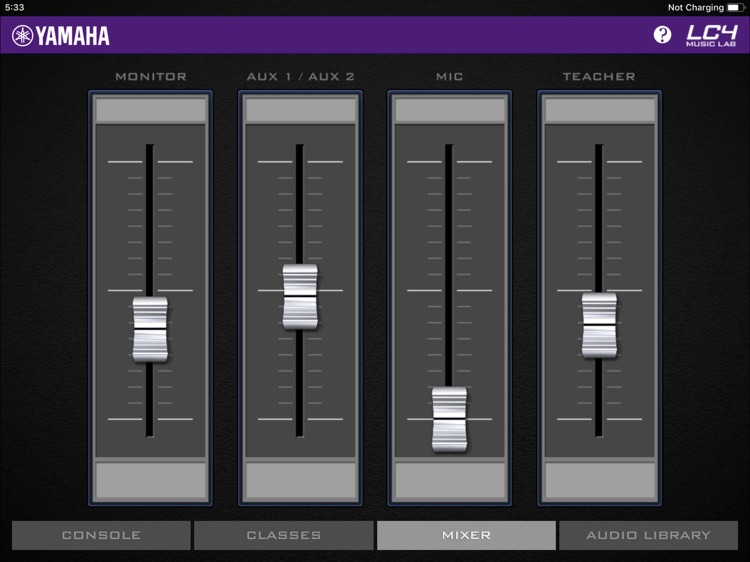
Task: Grab the Monitor fader knob
Action: pos(150,329)
